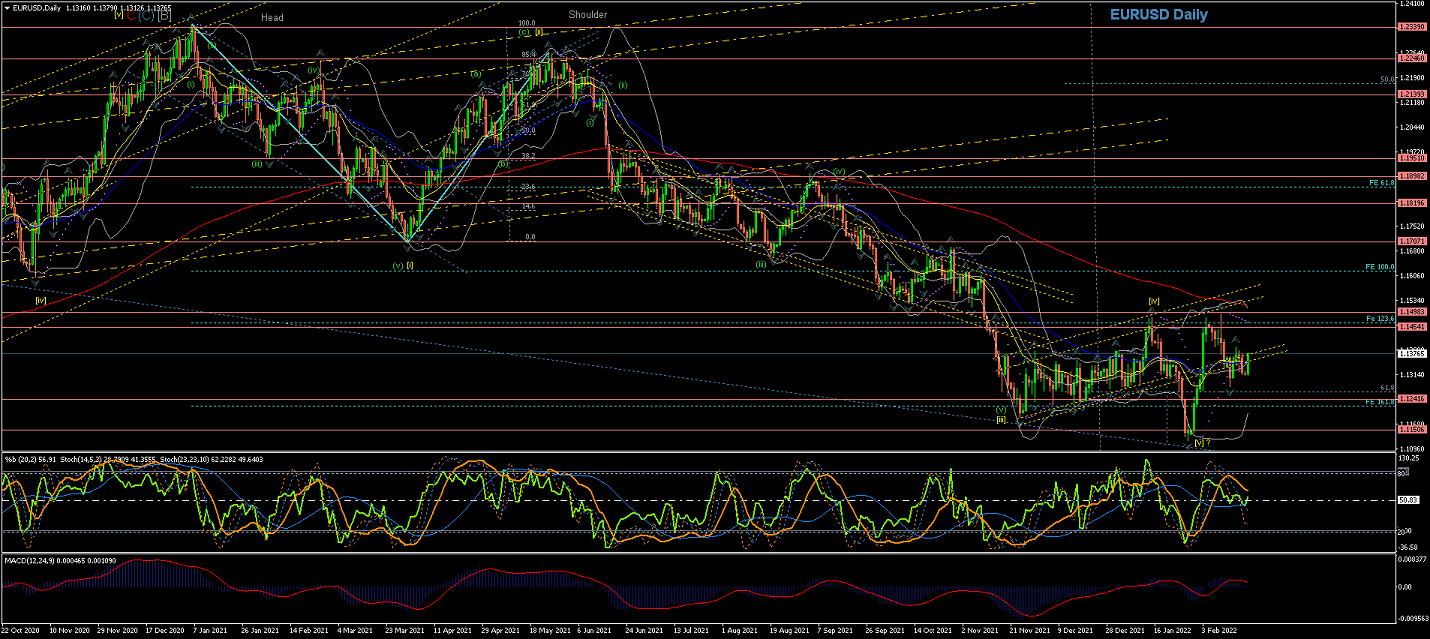Select the 1.11506 price level label
The width and height of the screenshot is (1430, 639).
tap(1410, 429)
